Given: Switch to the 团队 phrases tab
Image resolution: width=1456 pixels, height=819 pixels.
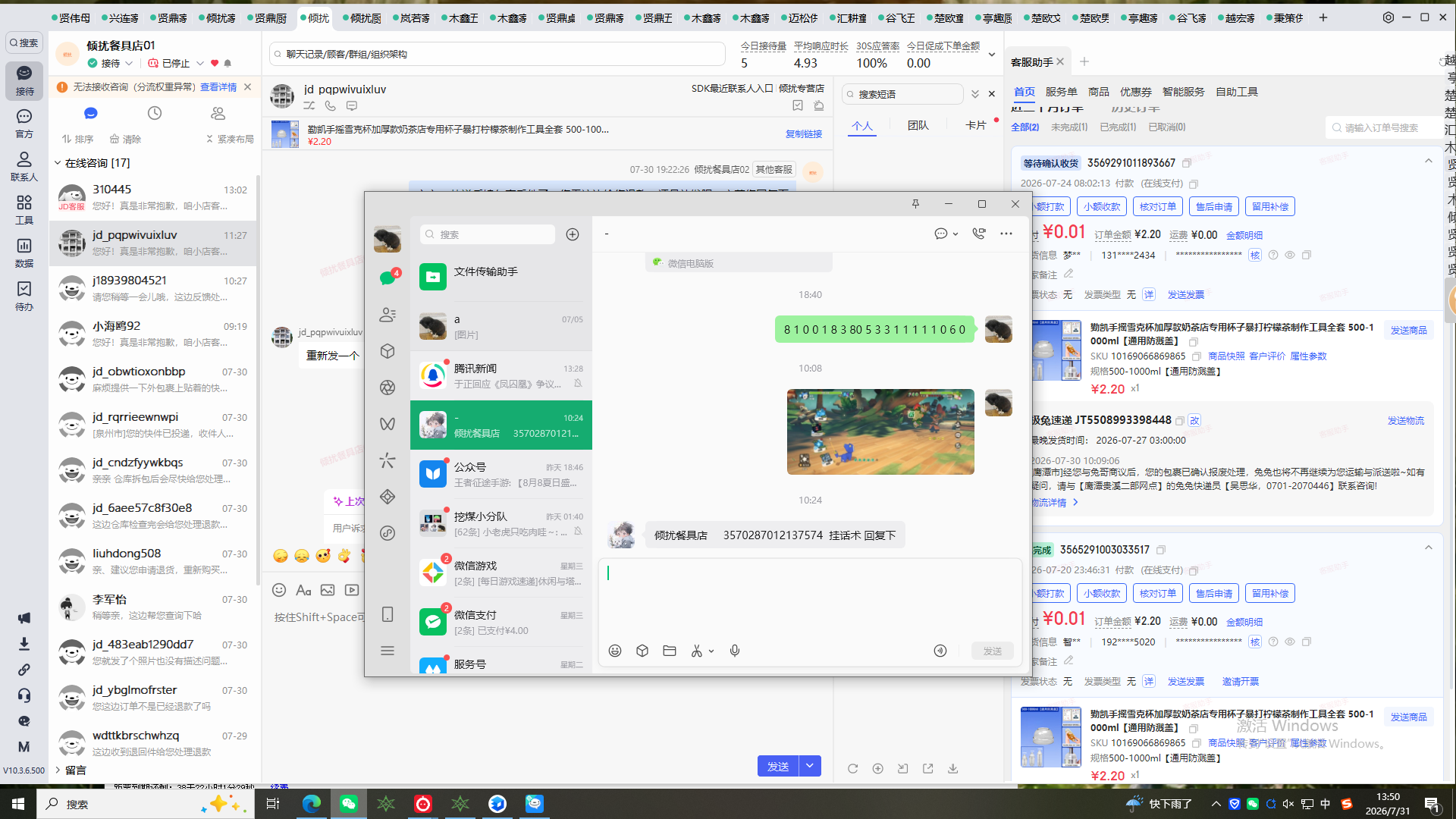Looking at the screenshot, I should [918, 125].
